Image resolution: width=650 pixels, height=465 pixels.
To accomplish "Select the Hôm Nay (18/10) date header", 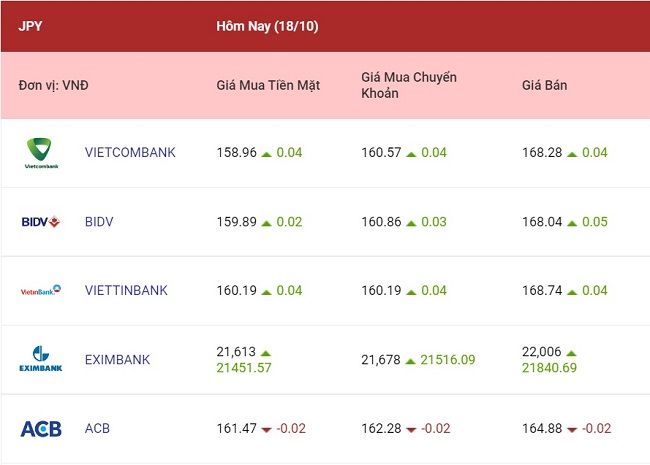I will (267, 26).
